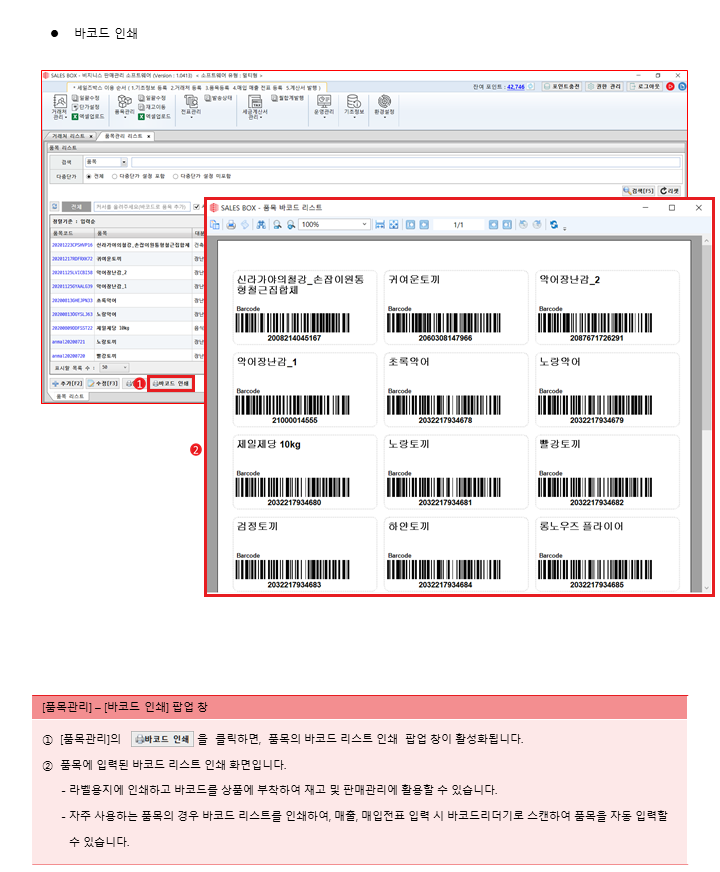Expand the toolbar overflow arrow in barcode viewer
The width and height of the screenshot is (720, 872).
click(564, 228)
